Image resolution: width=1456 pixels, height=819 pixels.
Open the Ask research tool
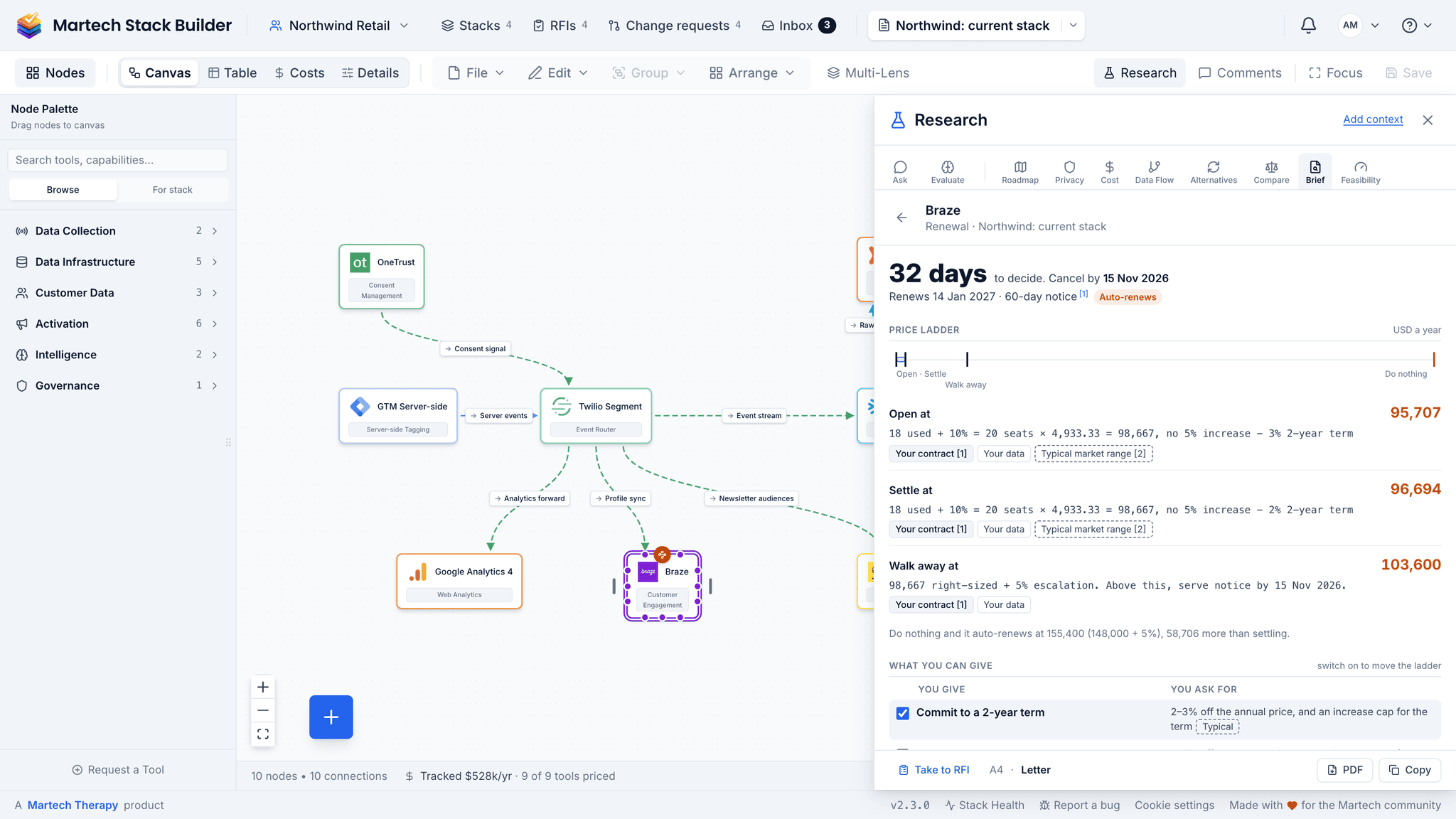[900, 172]
